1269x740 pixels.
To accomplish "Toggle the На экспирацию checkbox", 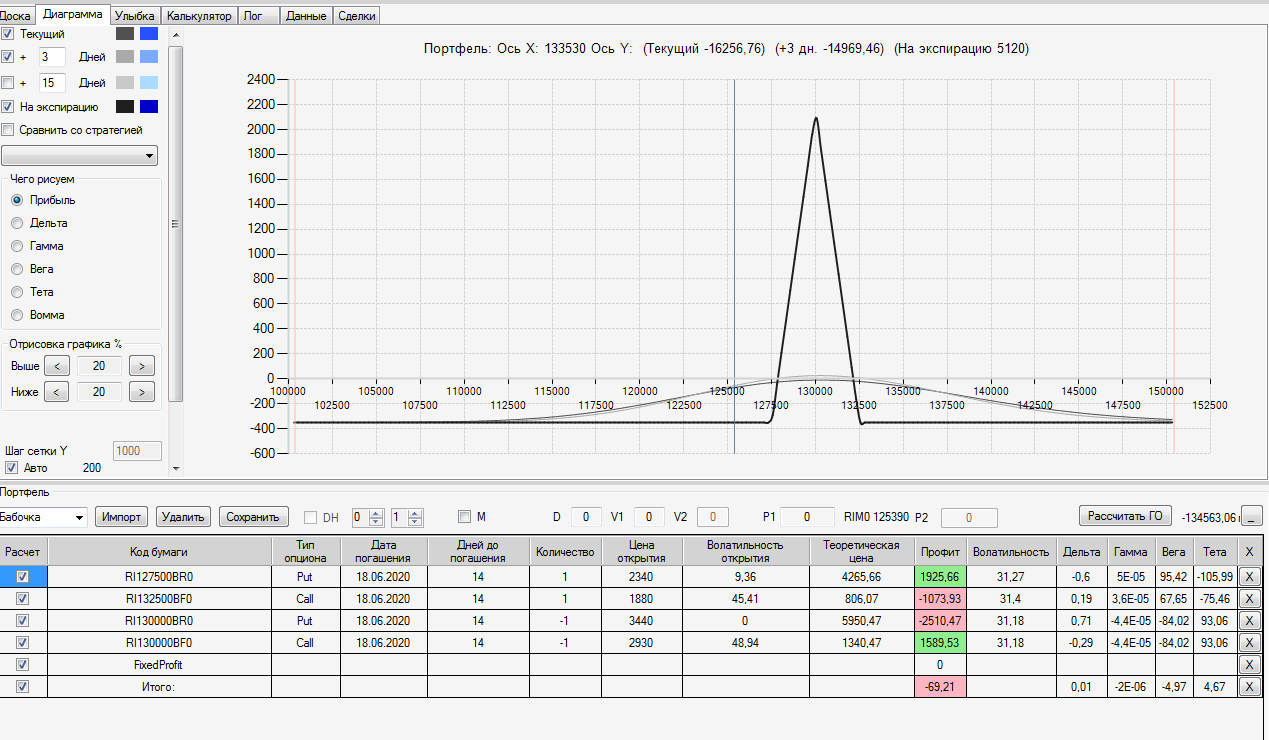I will point(8,107).
